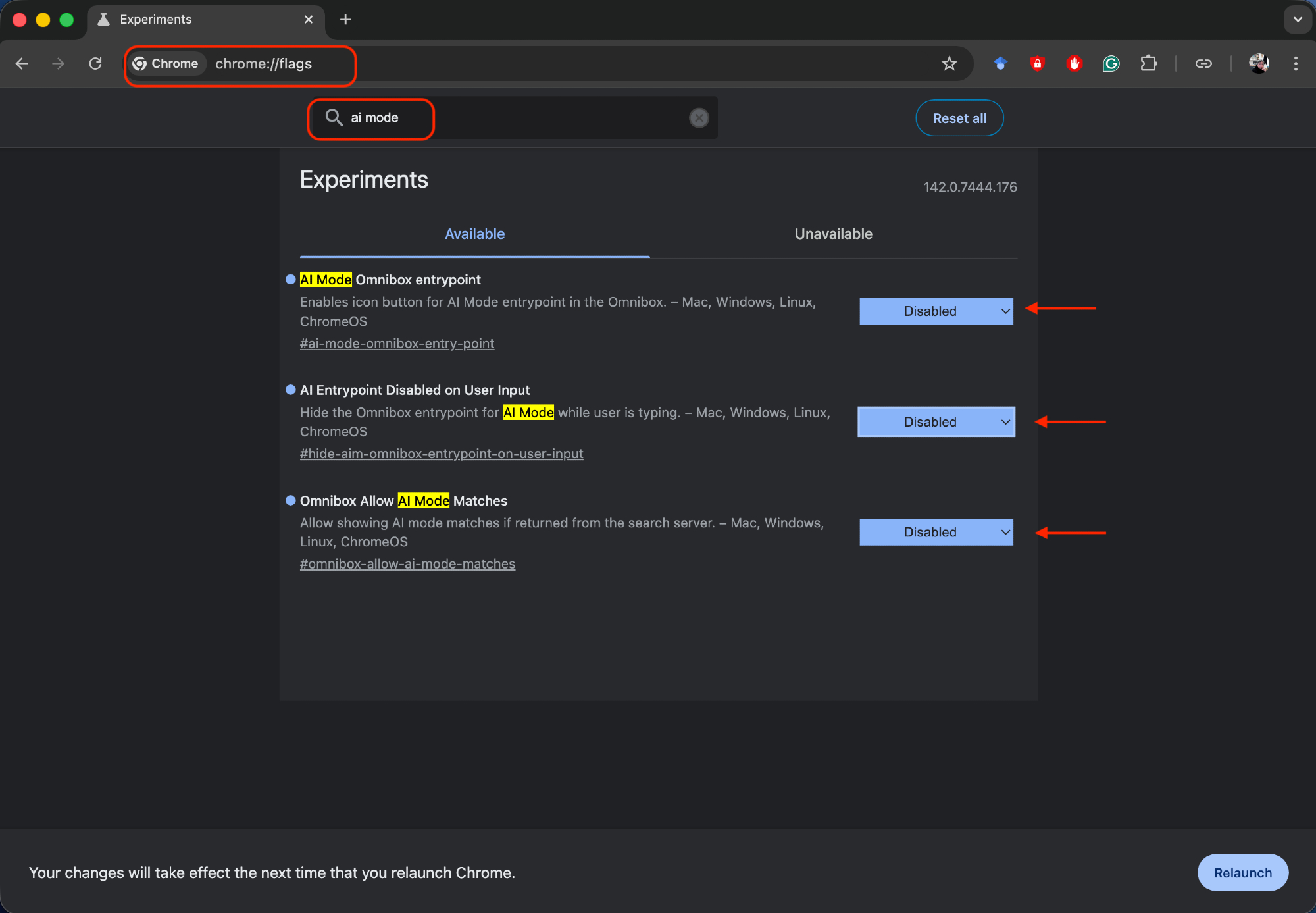Image resolution: width=1316 pixels, height=913 pixels.
Task: Click the red hand adblock extension icon
Action: coord(1075,64)
